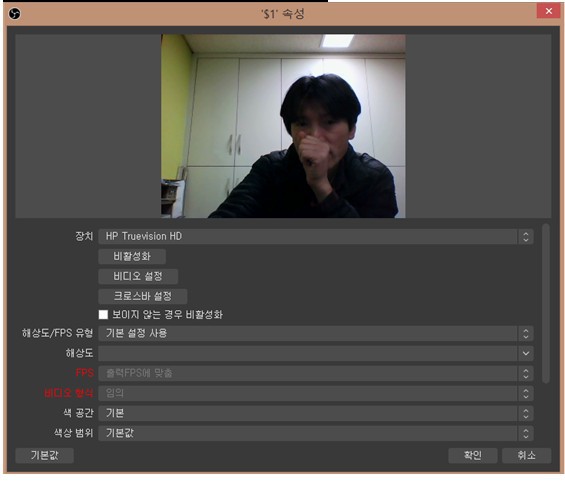Screen dimensions: 565x488
Task: Select the HP Truevision HD device combo box
Action: (316, 237)
